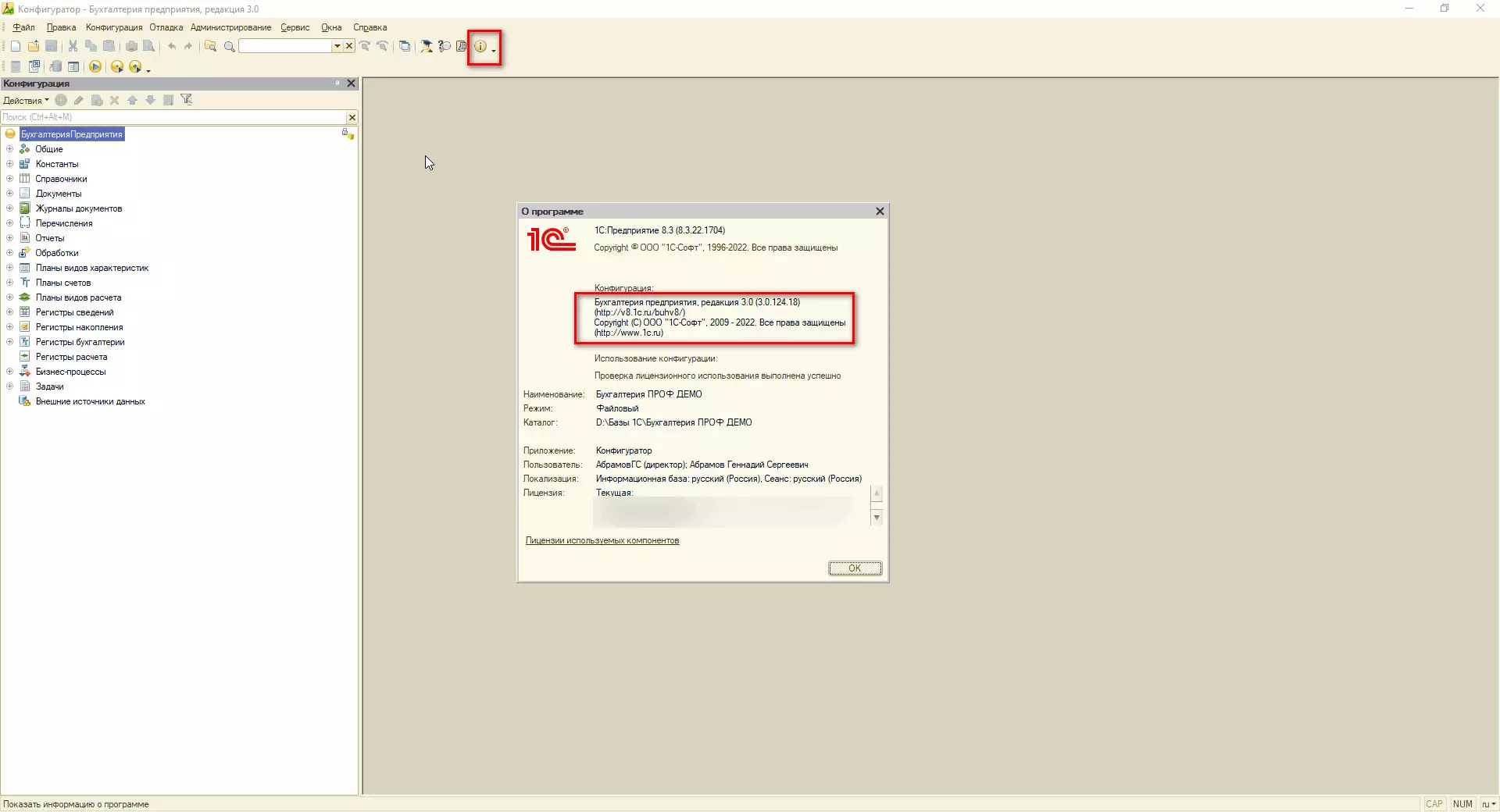Select Регистры расчета tree item
The image size is (1500, 812).
(72, 357)
